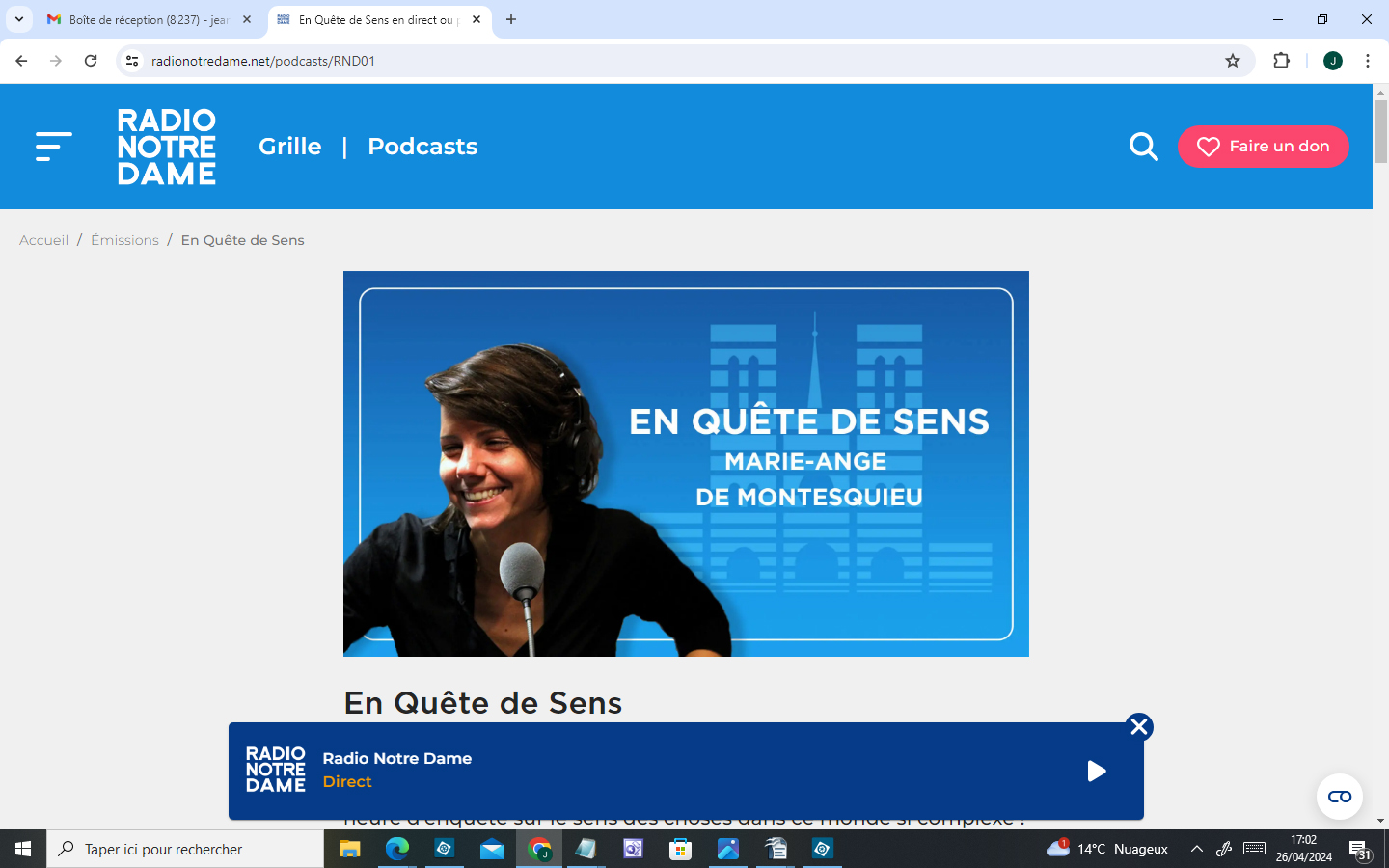
Task: Click the Faire un don button
Action: [1264, 147]
